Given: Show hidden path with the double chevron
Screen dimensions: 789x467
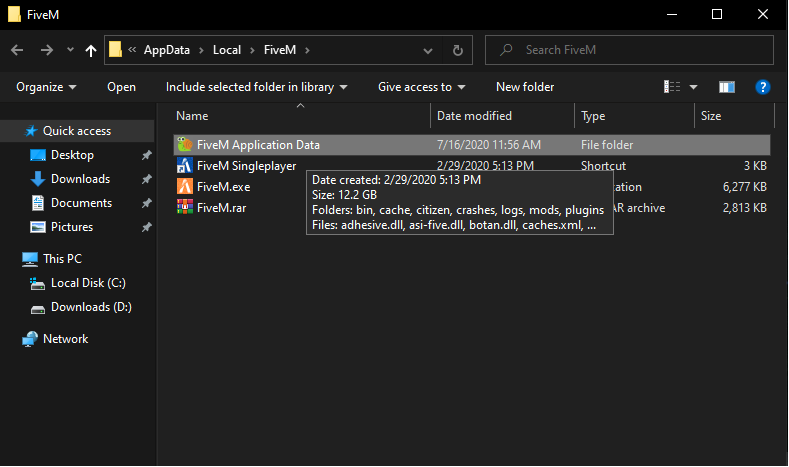Looking at the screenshot, I should click(132, 49).
